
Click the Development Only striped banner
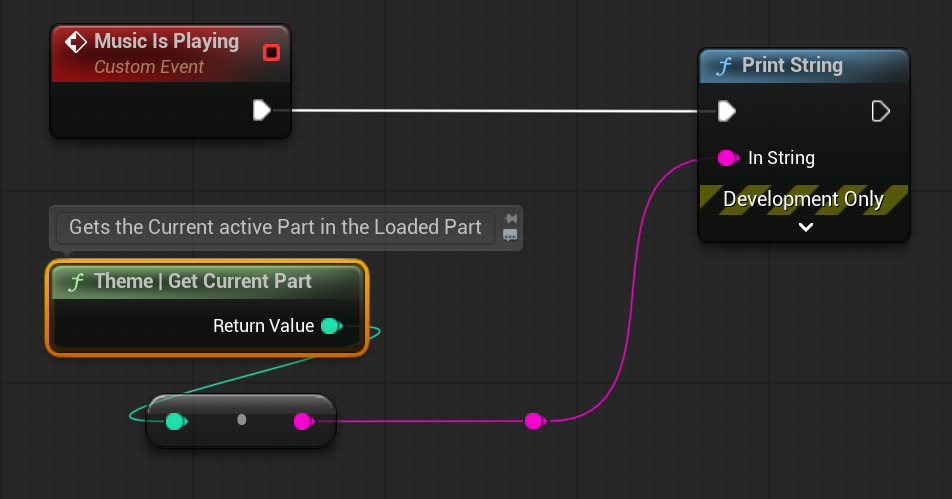(803, 199)
